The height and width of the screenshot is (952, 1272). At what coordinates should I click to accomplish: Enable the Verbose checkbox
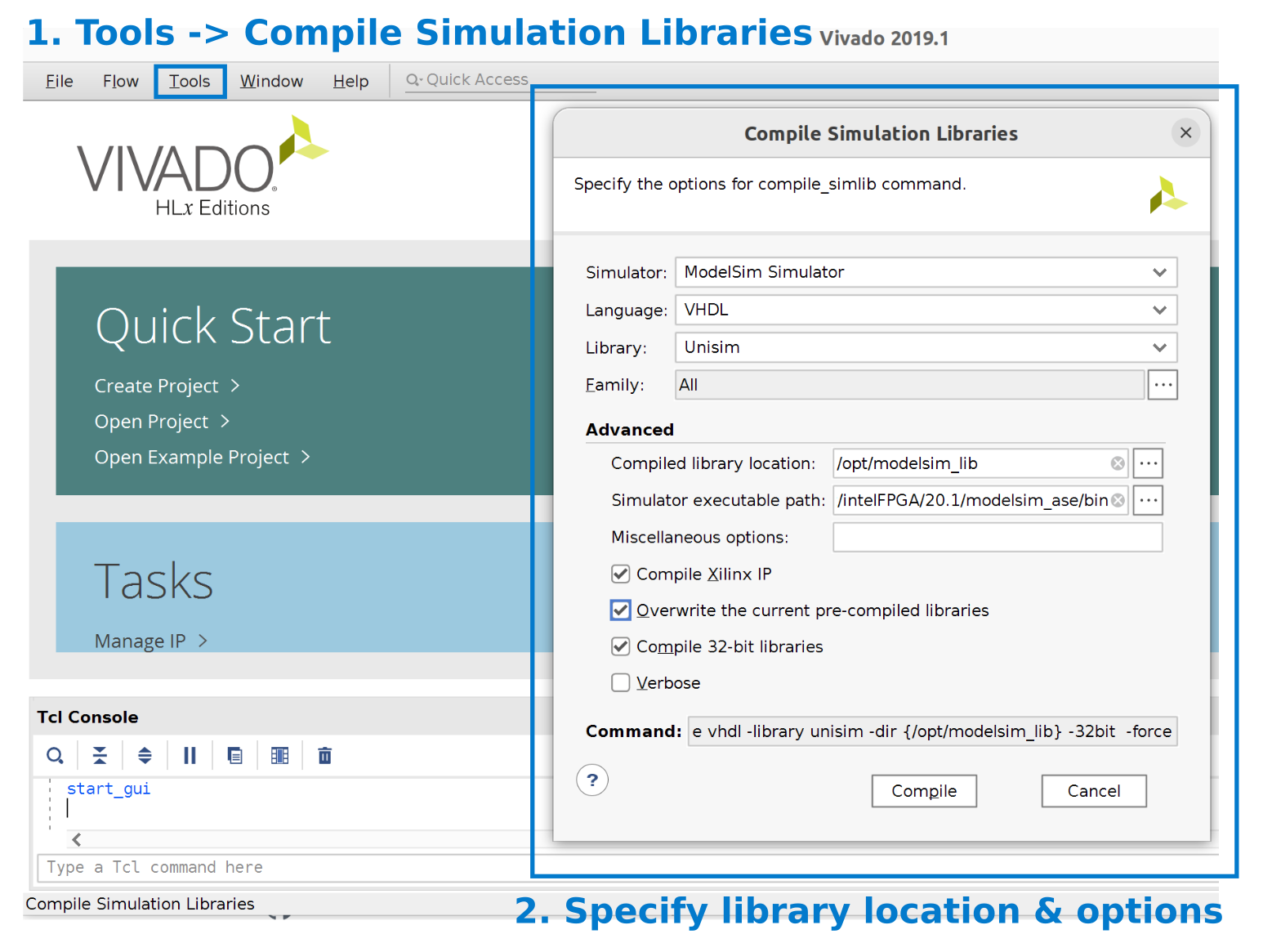coord(621,682)
